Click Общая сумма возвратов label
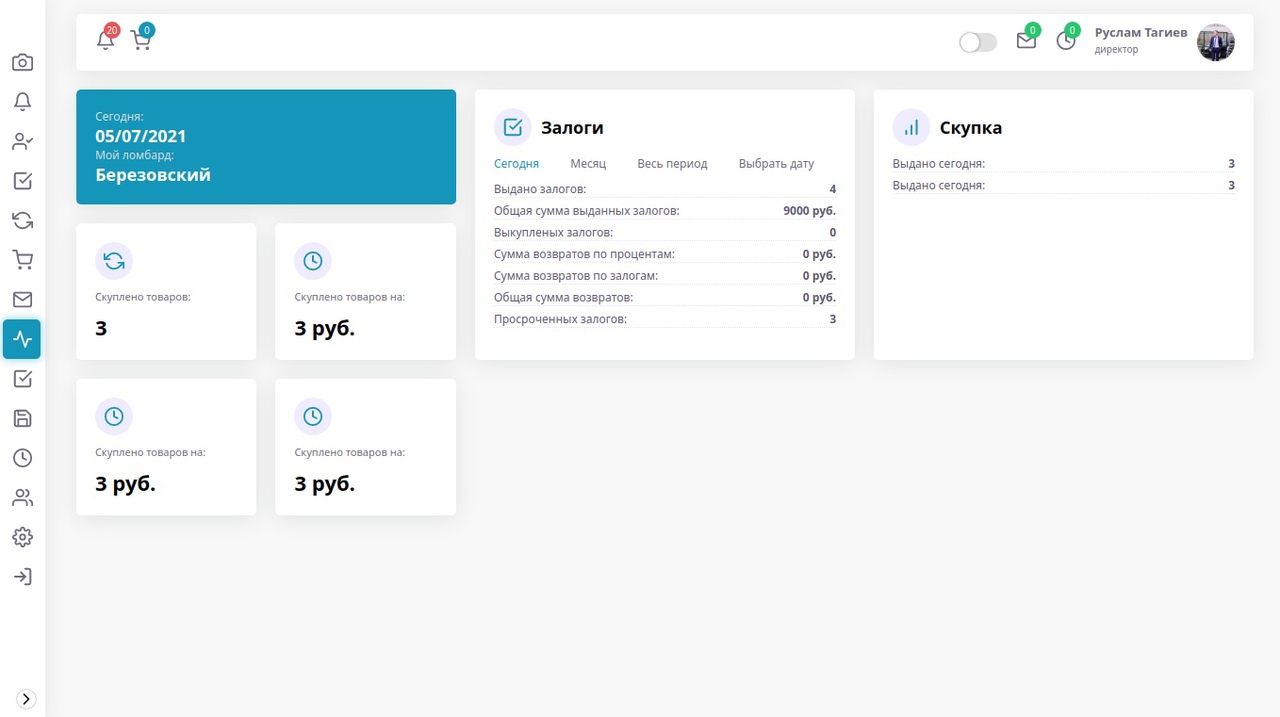This screenshot has height=717, width=1280. (x=563, y=298)
